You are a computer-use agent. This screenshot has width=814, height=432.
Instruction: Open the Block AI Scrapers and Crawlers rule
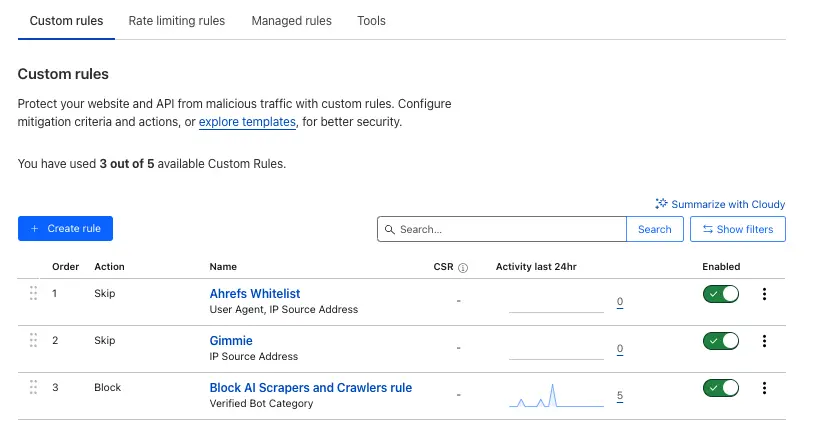coord(310,387)
